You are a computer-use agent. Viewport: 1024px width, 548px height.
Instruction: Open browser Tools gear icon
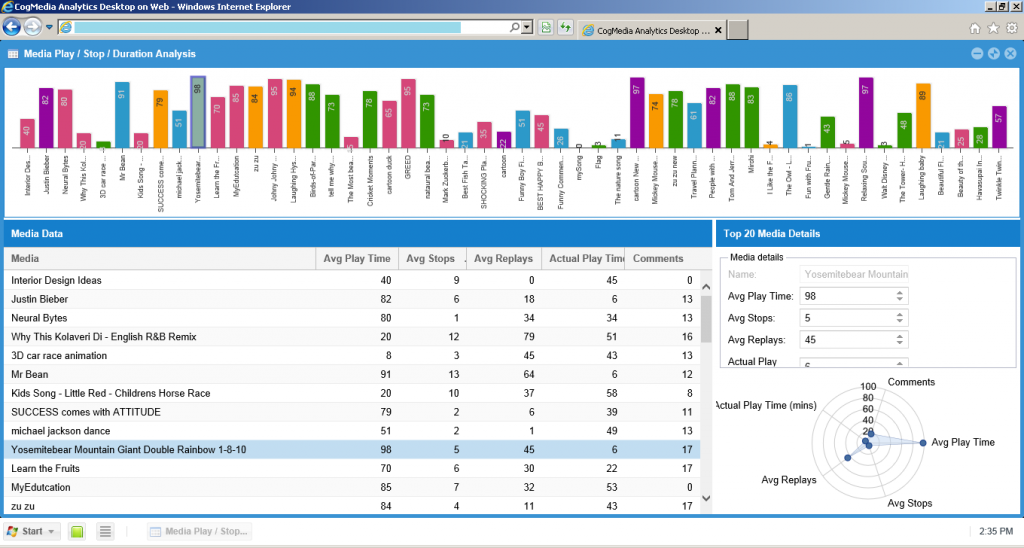tap(1011, 28)
